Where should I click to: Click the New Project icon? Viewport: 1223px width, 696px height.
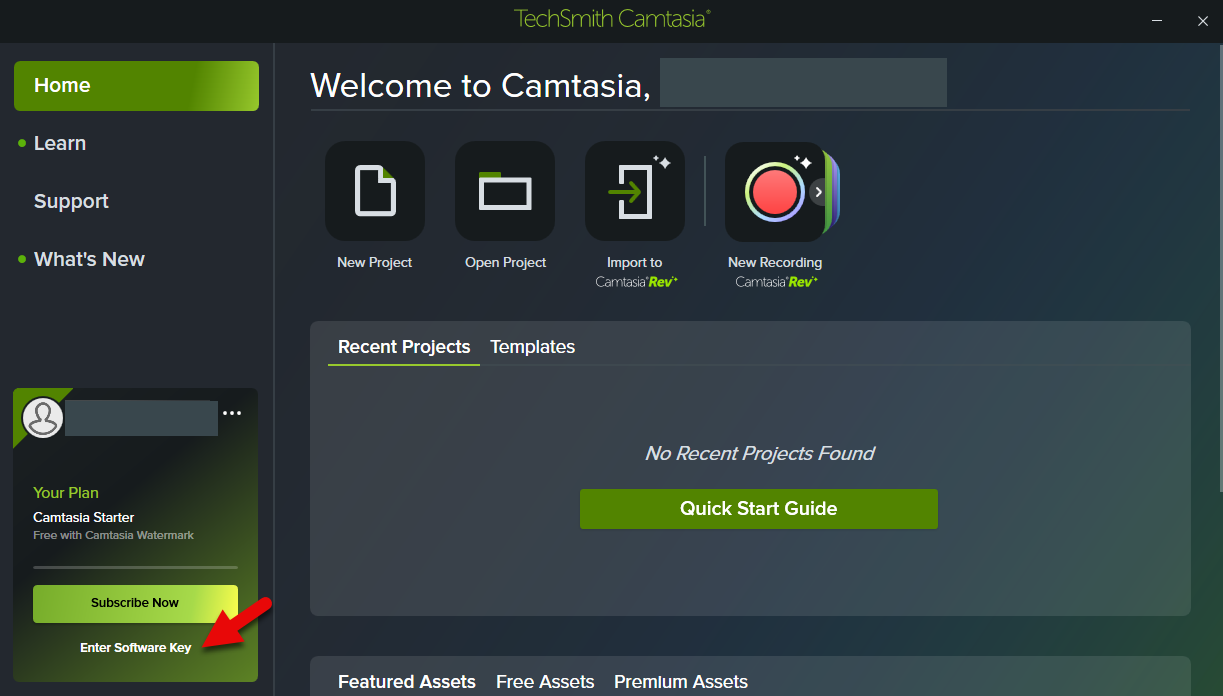pos(375,191)
